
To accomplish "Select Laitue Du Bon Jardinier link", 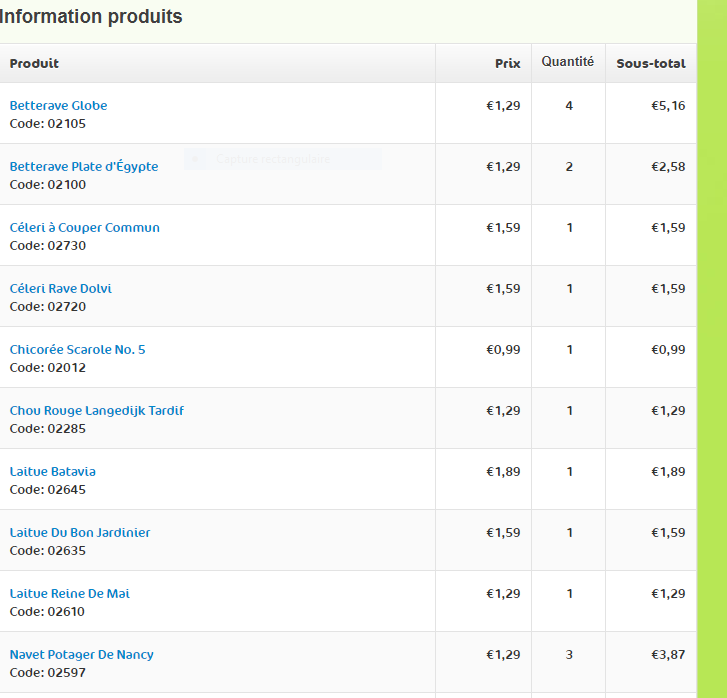I will point(80,533).
